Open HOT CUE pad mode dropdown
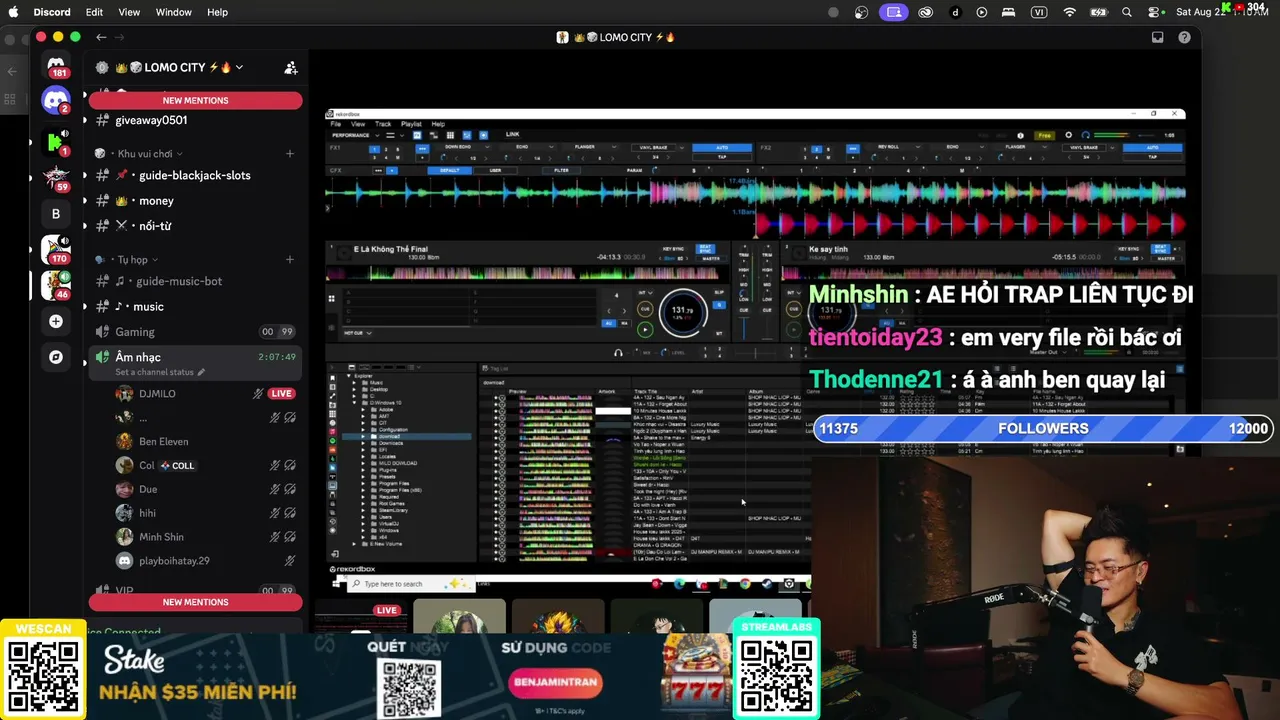The image size is (1280, 720). tap(358, 333)
